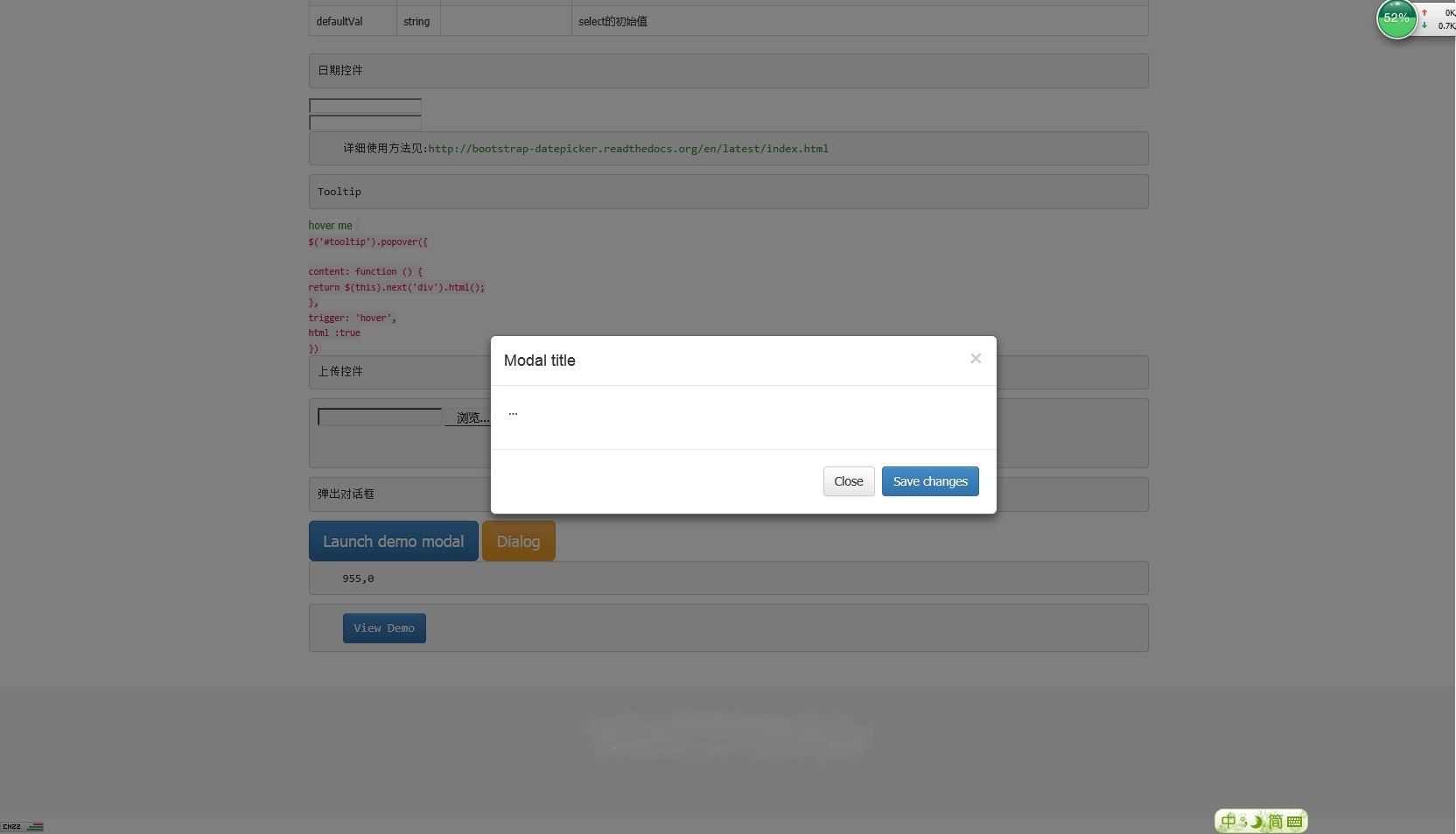Toggle the 中 Chinese input mode icon

pyautogui.click(x=1228, y=821)
